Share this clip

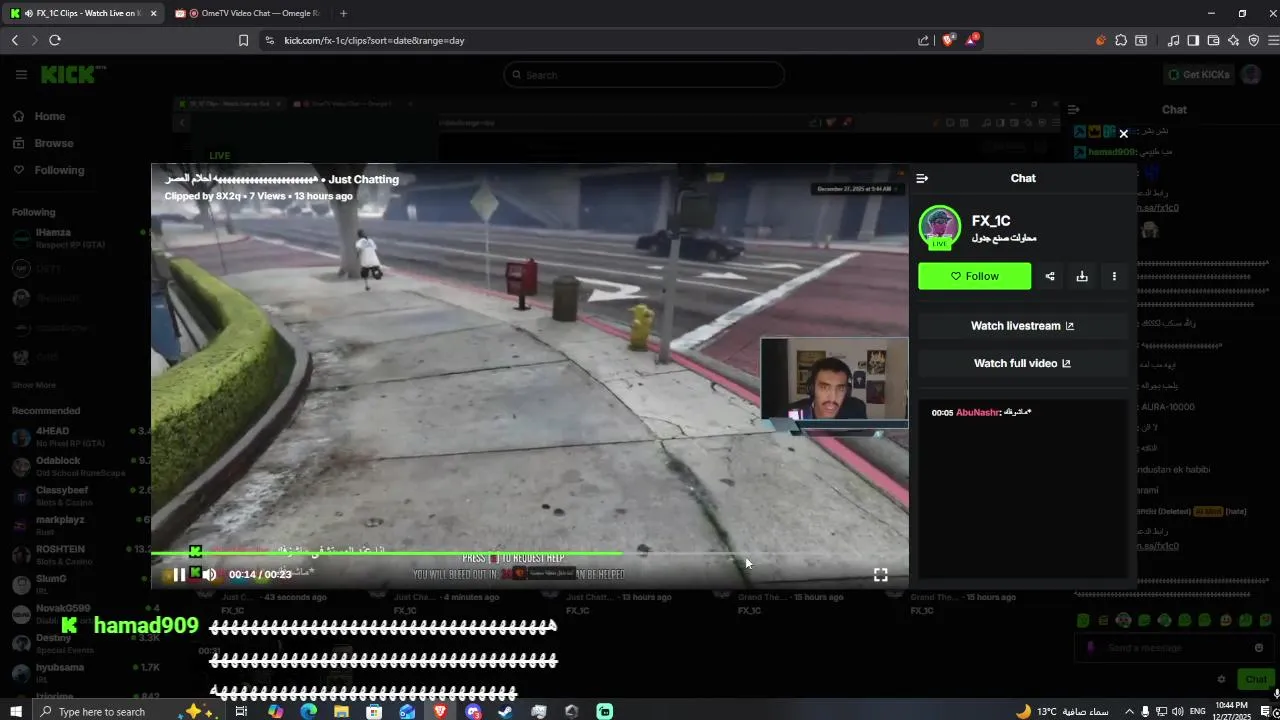click(x=1050, y=276)
